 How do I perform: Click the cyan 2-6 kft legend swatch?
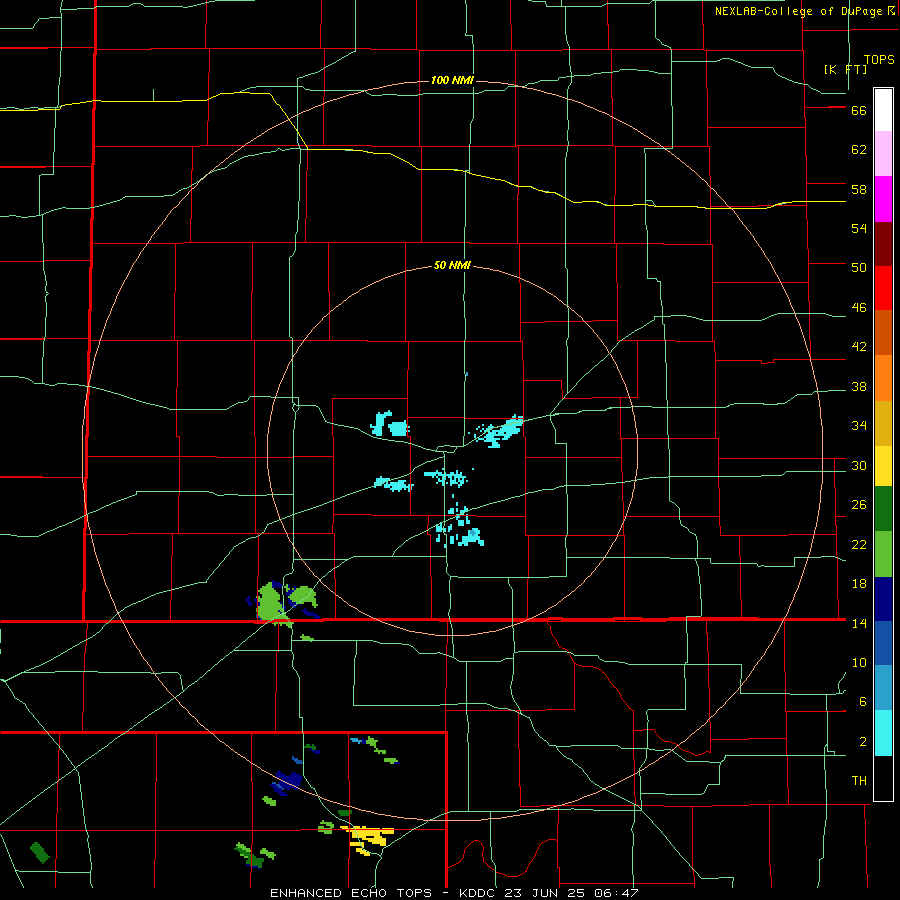(883, 732)
